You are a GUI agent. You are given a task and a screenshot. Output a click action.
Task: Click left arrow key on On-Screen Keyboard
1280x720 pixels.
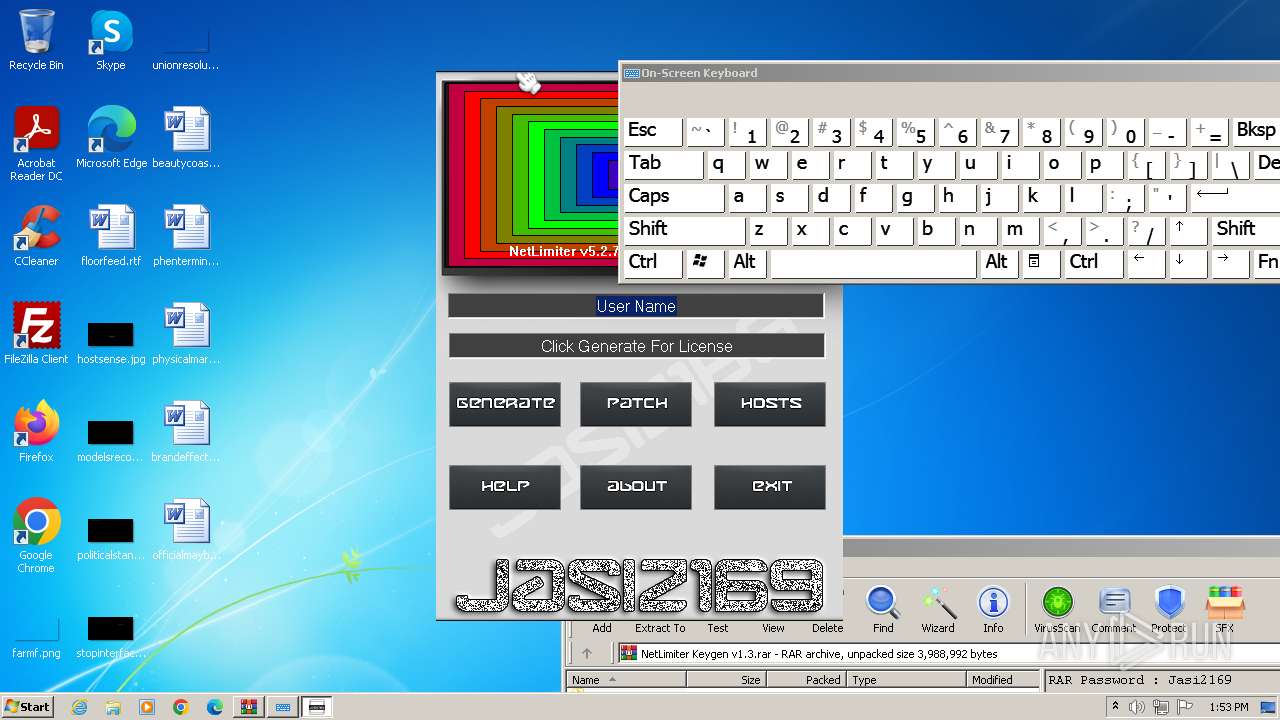[1145, 263]
